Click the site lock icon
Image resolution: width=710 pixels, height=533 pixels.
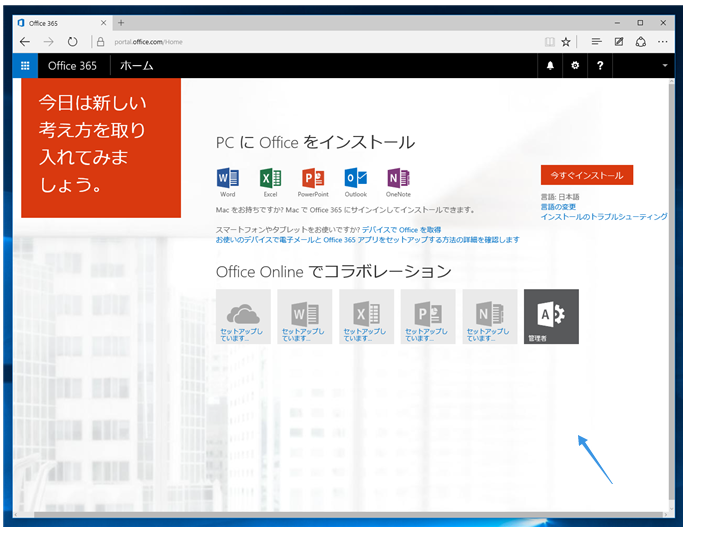click(101, 42)
